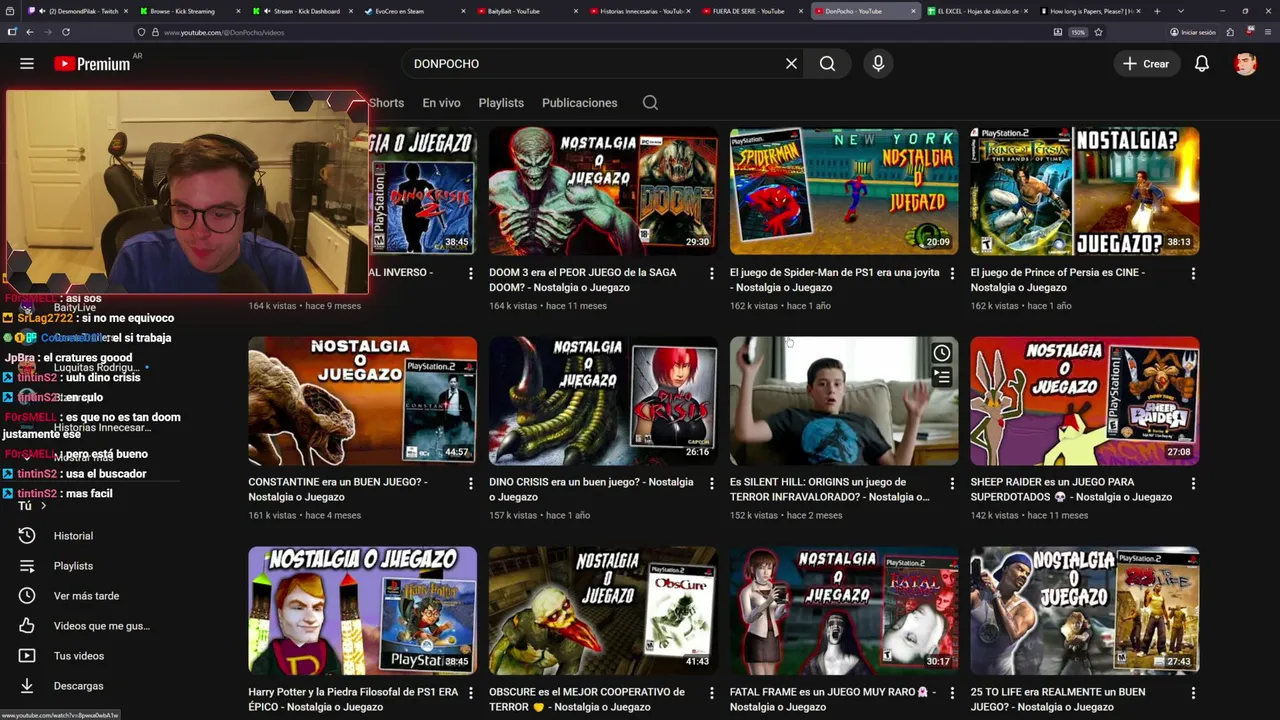Screen dimensions: 1280x720
Task: Open options for the DOOM 3 video
Action: coord(712,273)
